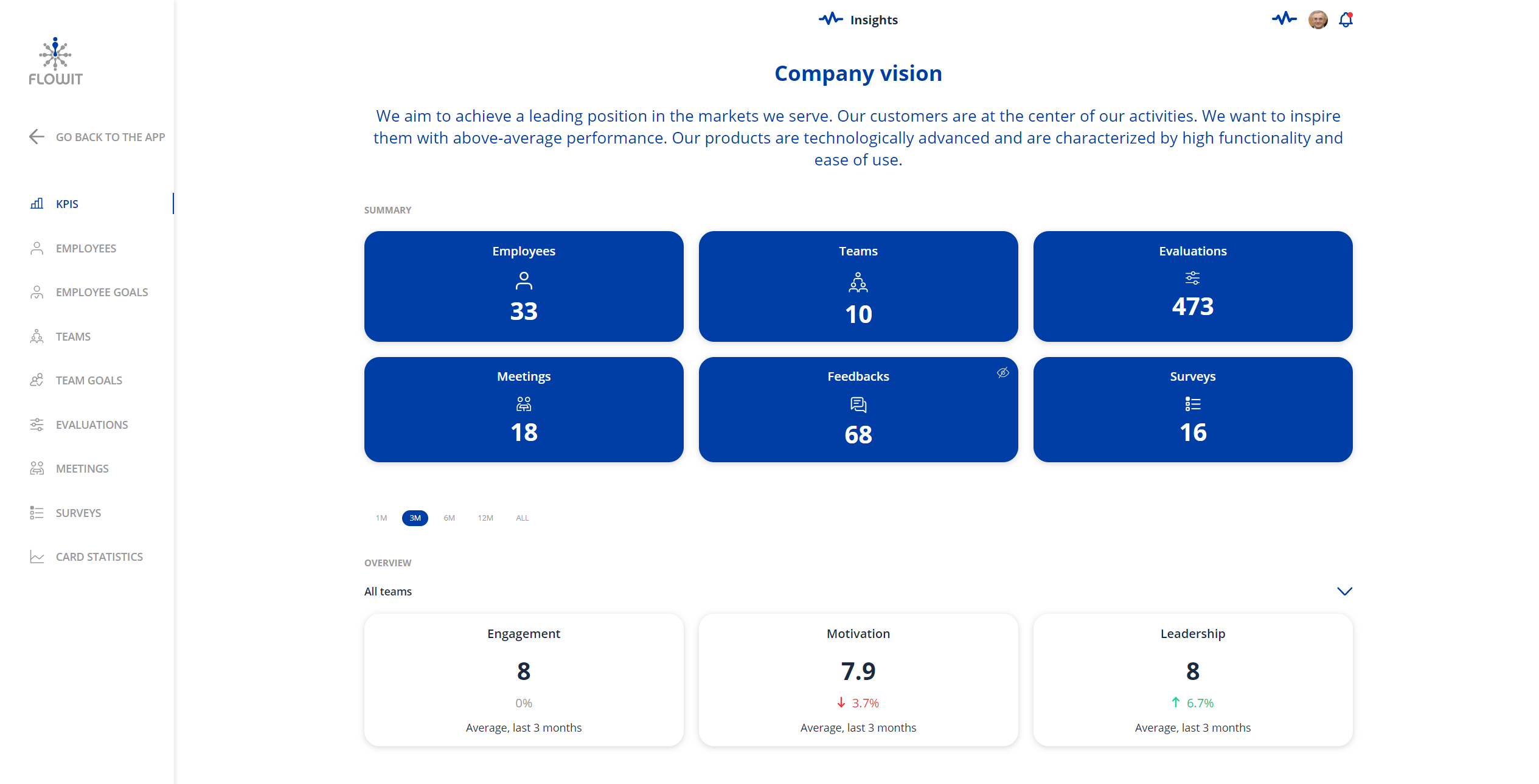Select the KPIs icon in the sidebar

pyautogui.click(x=36, y=204)
